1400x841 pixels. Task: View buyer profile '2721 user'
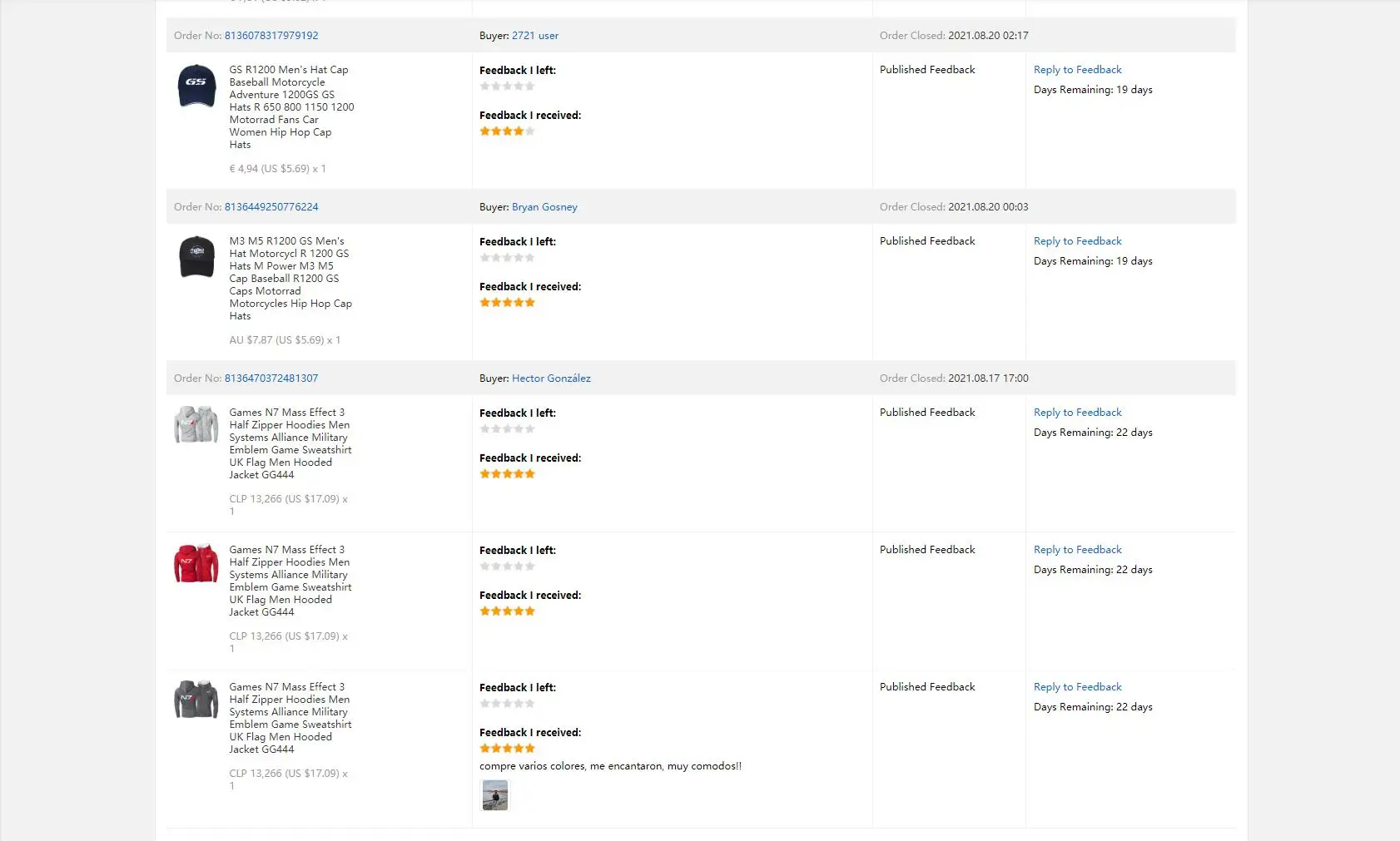coord(535,36)
